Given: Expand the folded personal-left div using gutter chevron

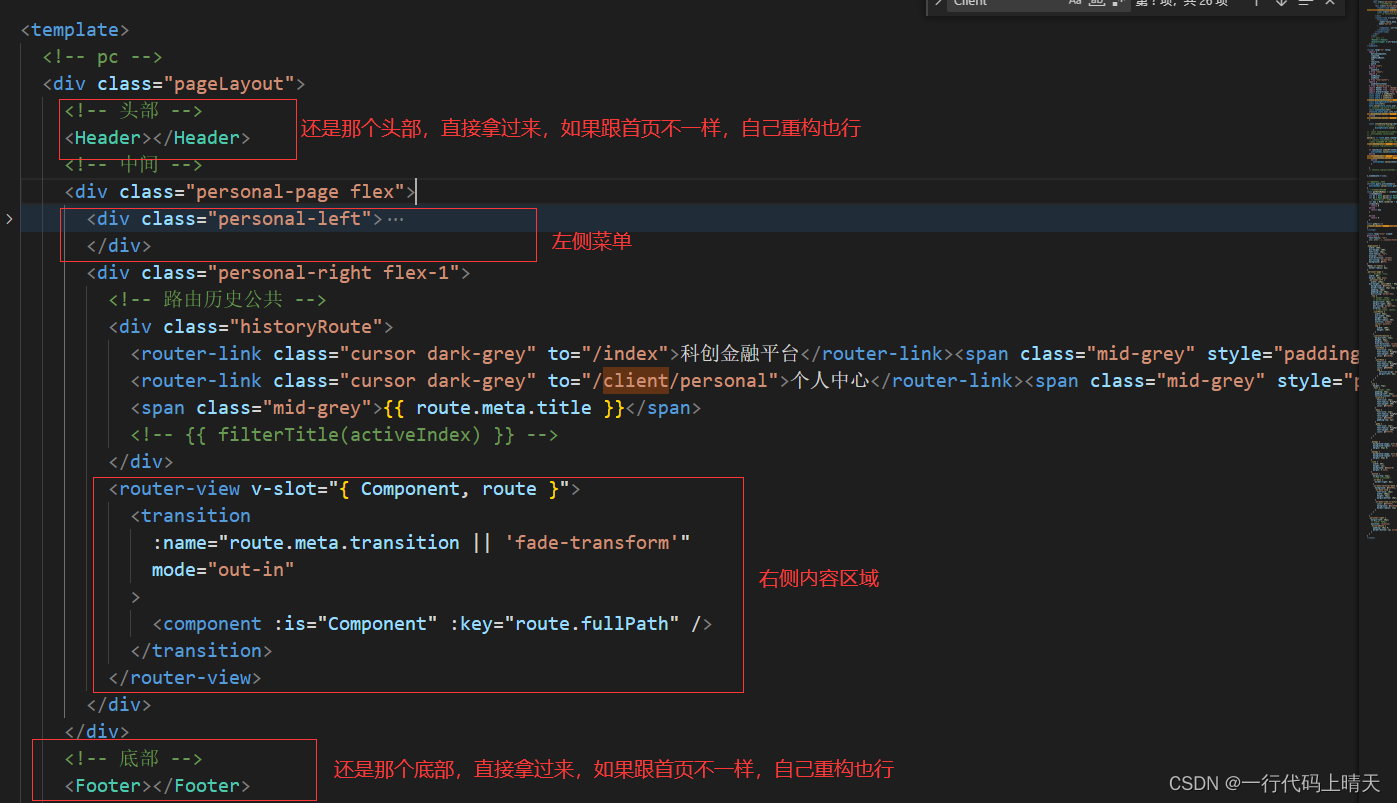Looking at the screenshot, I should coord(9,218).
